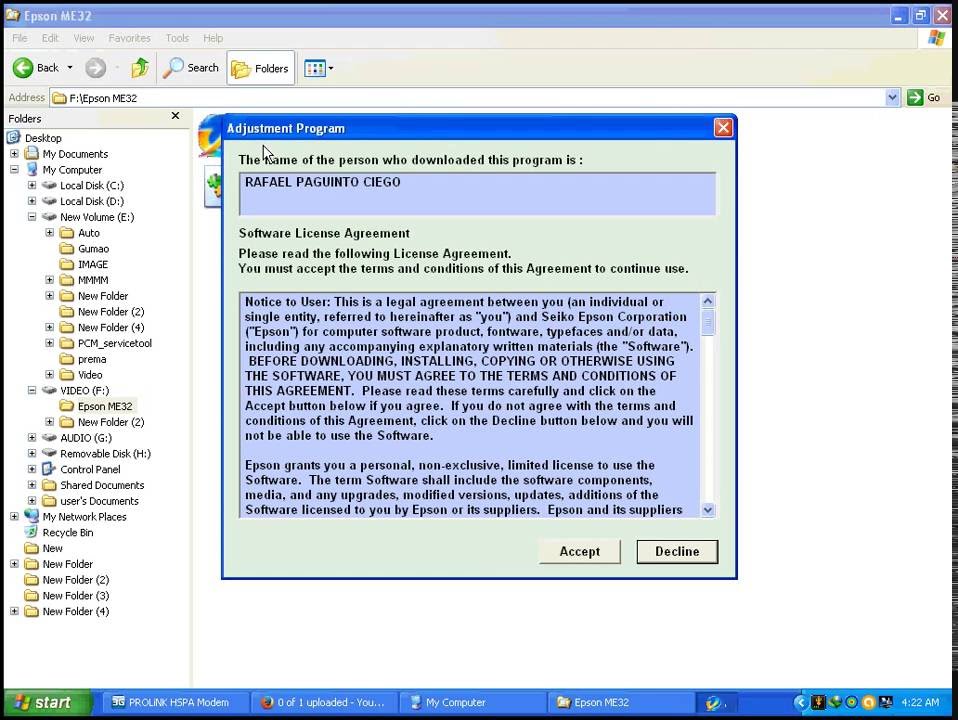Switch to Firefox upload taskbar item
The height and width of the screenshot is (720, 958).
pyautogui.click(x=324, y=702)
